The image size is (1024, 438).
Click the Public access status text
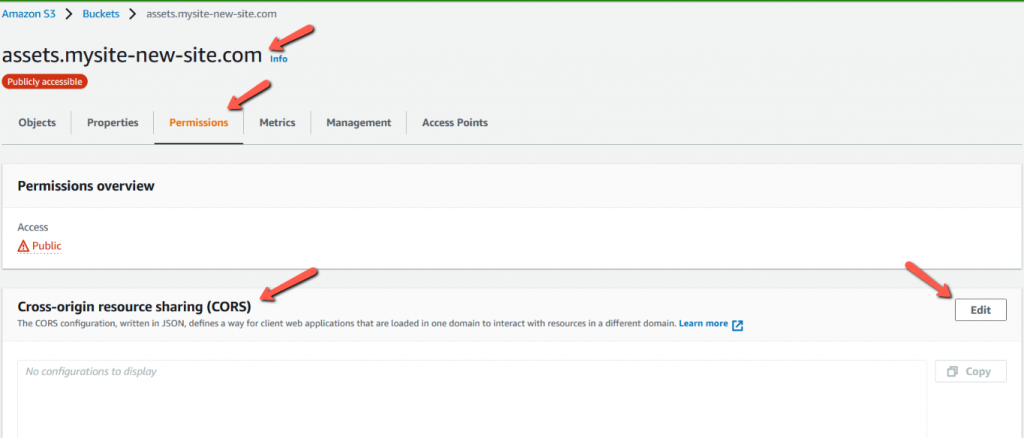(x=46, y=246)
